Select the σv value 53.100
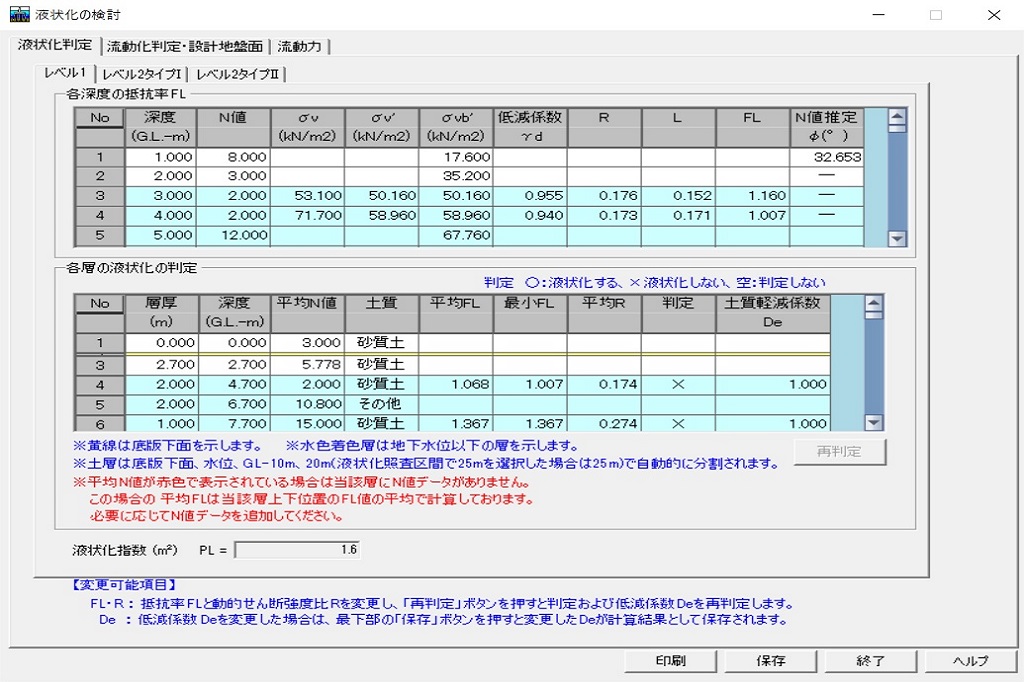The image size is (1024, 682). (308, 195)
